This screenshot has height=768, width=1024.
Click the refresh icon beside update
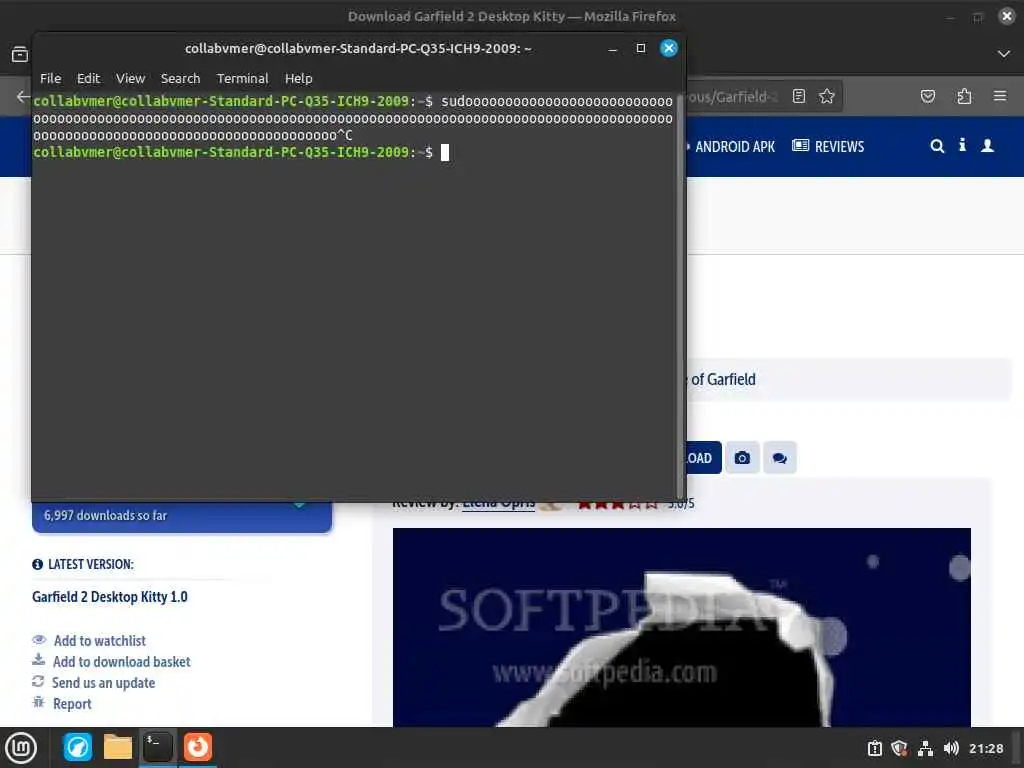[x=38, y=681]
